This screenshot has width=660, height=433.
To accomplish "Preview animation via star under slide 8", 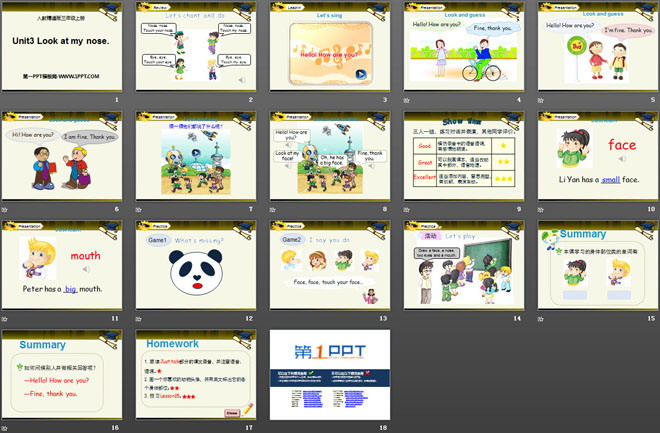I will pyautogui.click(x=272, y=210).
